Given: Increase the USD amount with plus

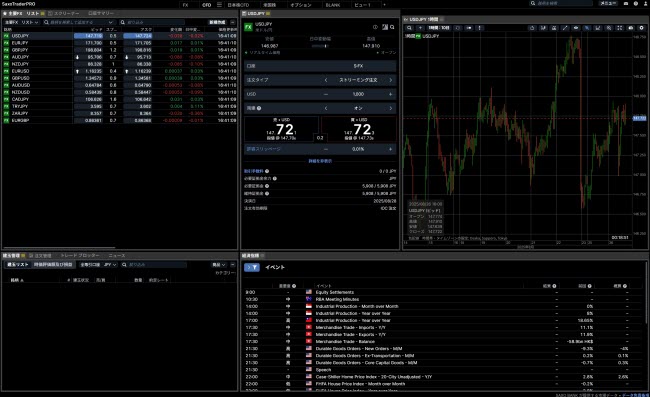Looking at the screenshot, I should coord(390,94).
